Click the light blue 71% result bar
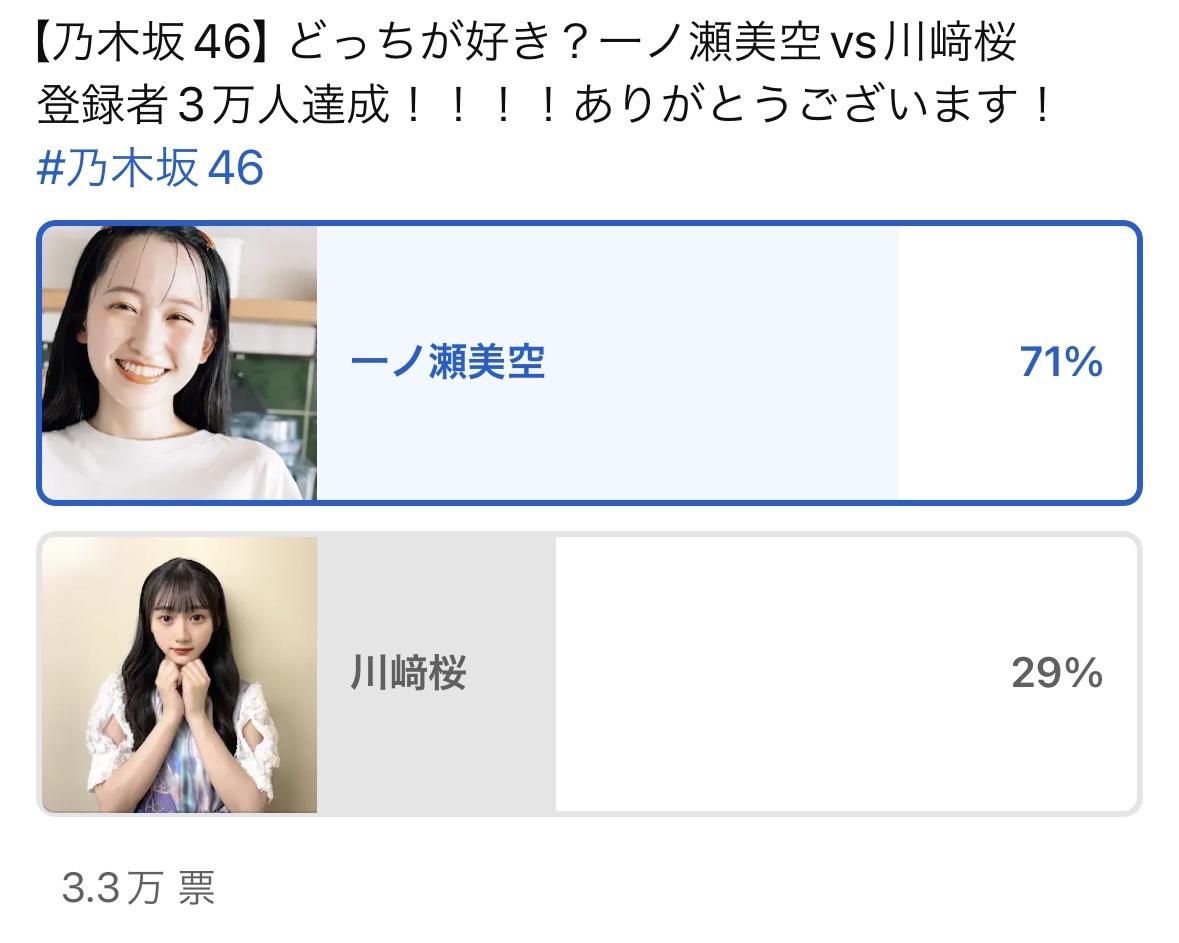Image resolution: width=1179 pixels, height=943 pixels. pyautogui.click(x=608, y=362)
